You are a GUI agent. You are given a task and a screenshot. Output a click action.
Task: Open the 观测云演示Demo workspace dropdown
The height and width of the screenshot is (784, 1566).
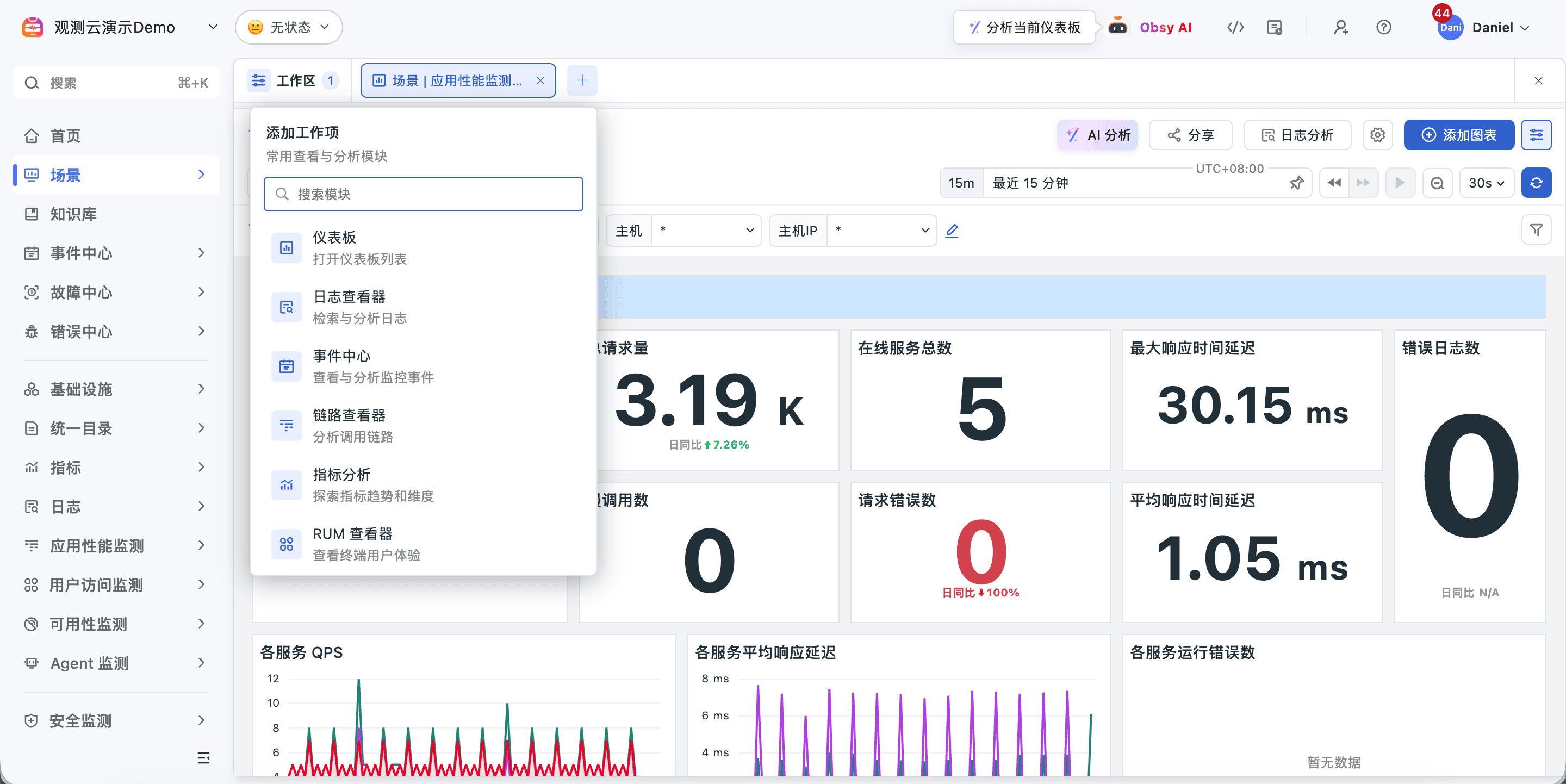120,27
